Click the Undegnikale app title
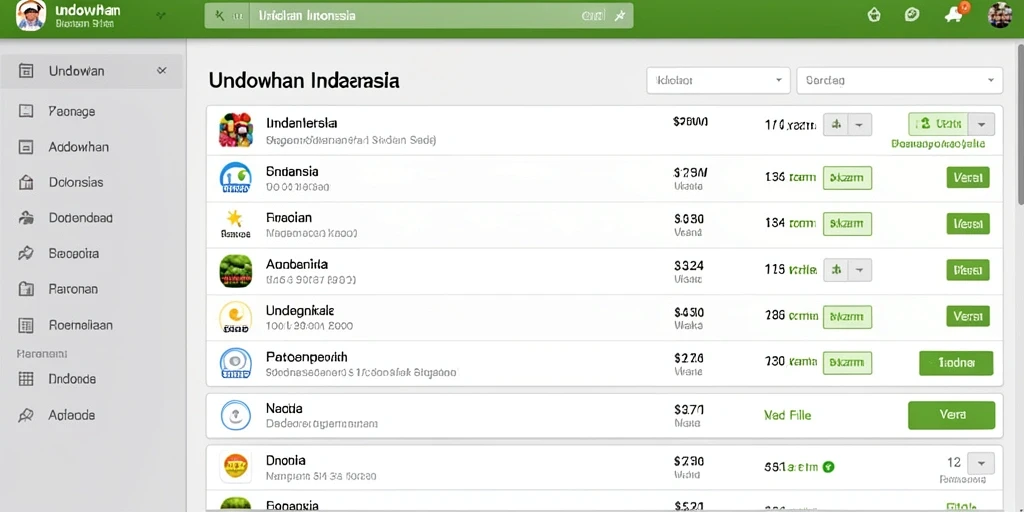The image size is (1024, 512). [300, 310]
